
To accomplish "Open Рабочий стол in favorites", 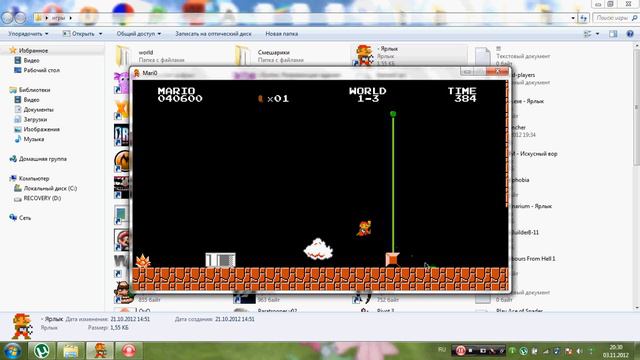I will pyautogui.click(x=41, y=70).
